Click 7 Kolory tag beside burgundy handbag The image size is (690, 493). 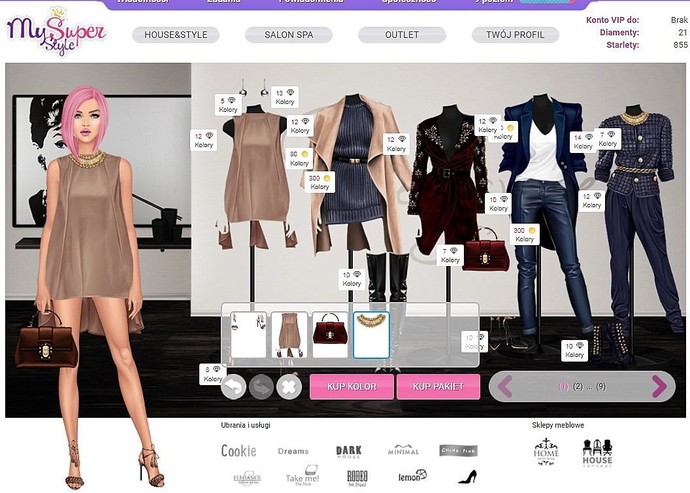point(450,255)
